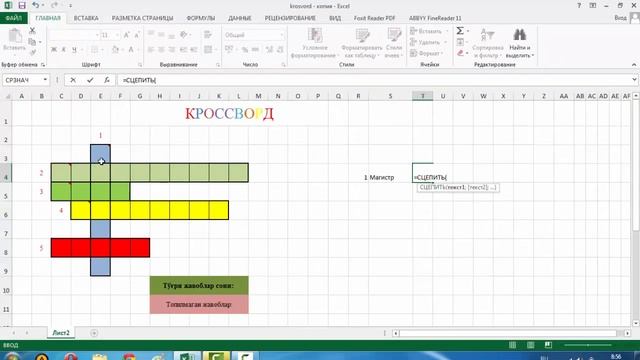The image size is (640, 360).
Task: Click the Save icon in quick access toolbar
Action: click(22, 5)
